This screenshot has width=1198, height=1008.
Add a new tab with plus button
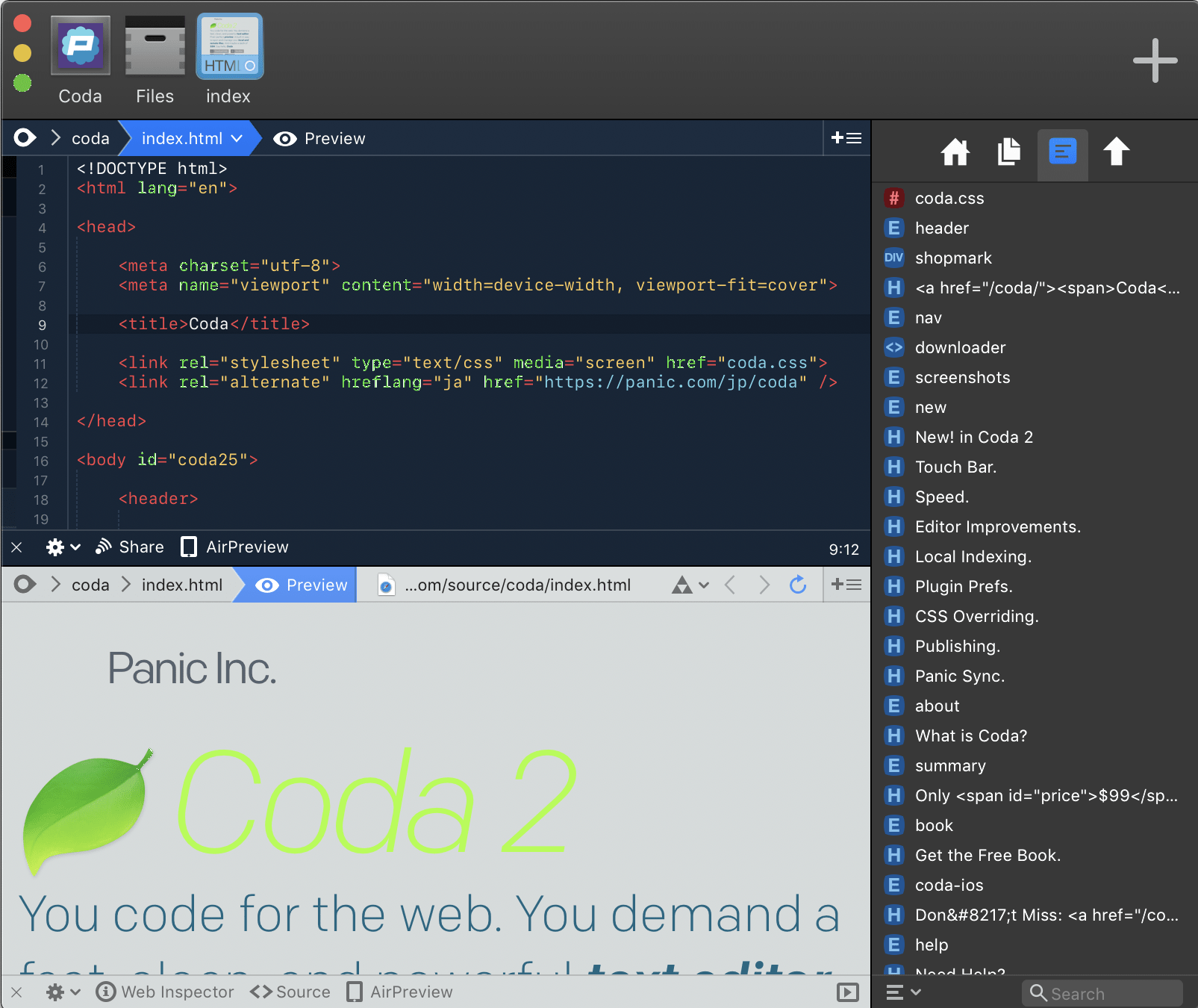[x=1155, y=60]
